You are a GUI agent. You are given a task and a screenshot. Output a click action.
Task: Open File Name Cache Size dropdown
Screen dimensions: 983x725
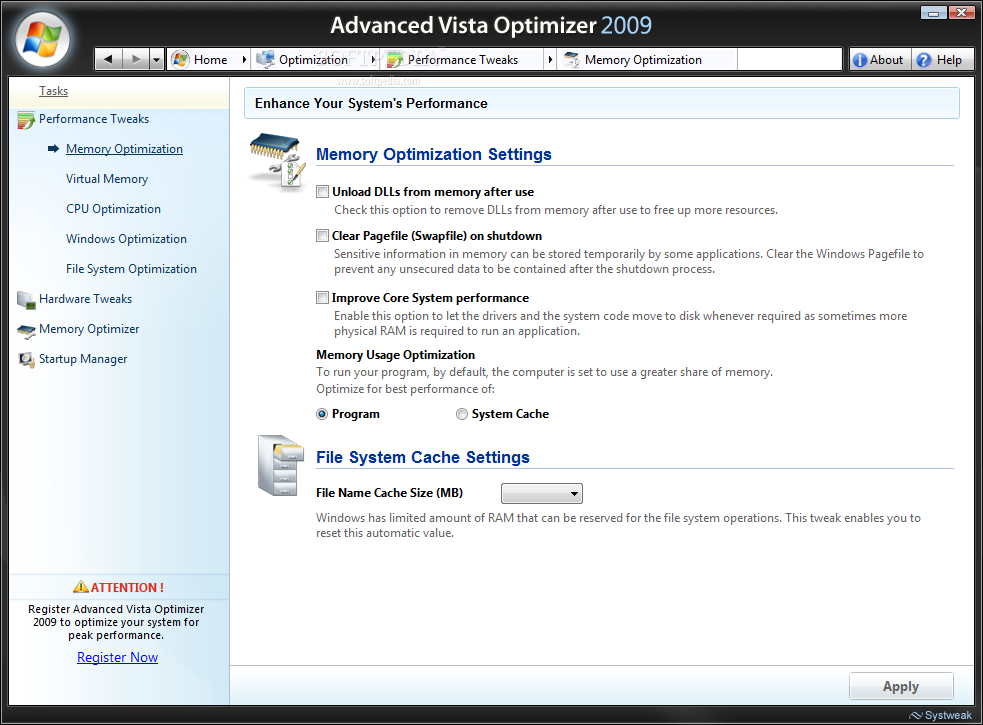[542, 494]
